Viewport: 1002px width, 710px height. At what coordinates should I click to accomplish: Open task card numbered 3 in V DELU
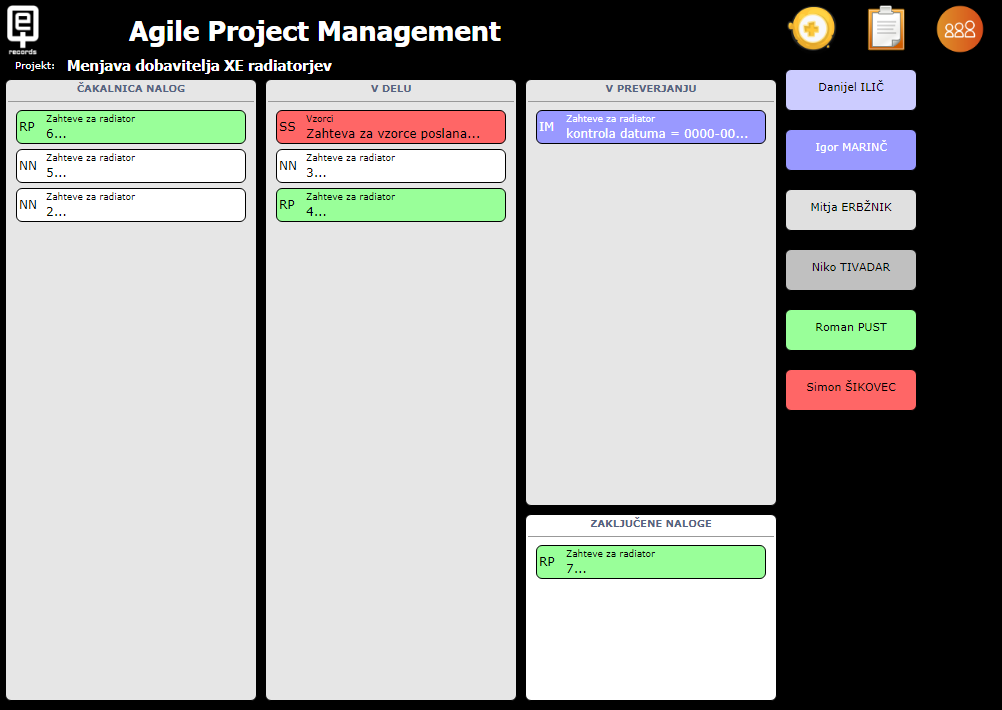click(x=390, y=166)
